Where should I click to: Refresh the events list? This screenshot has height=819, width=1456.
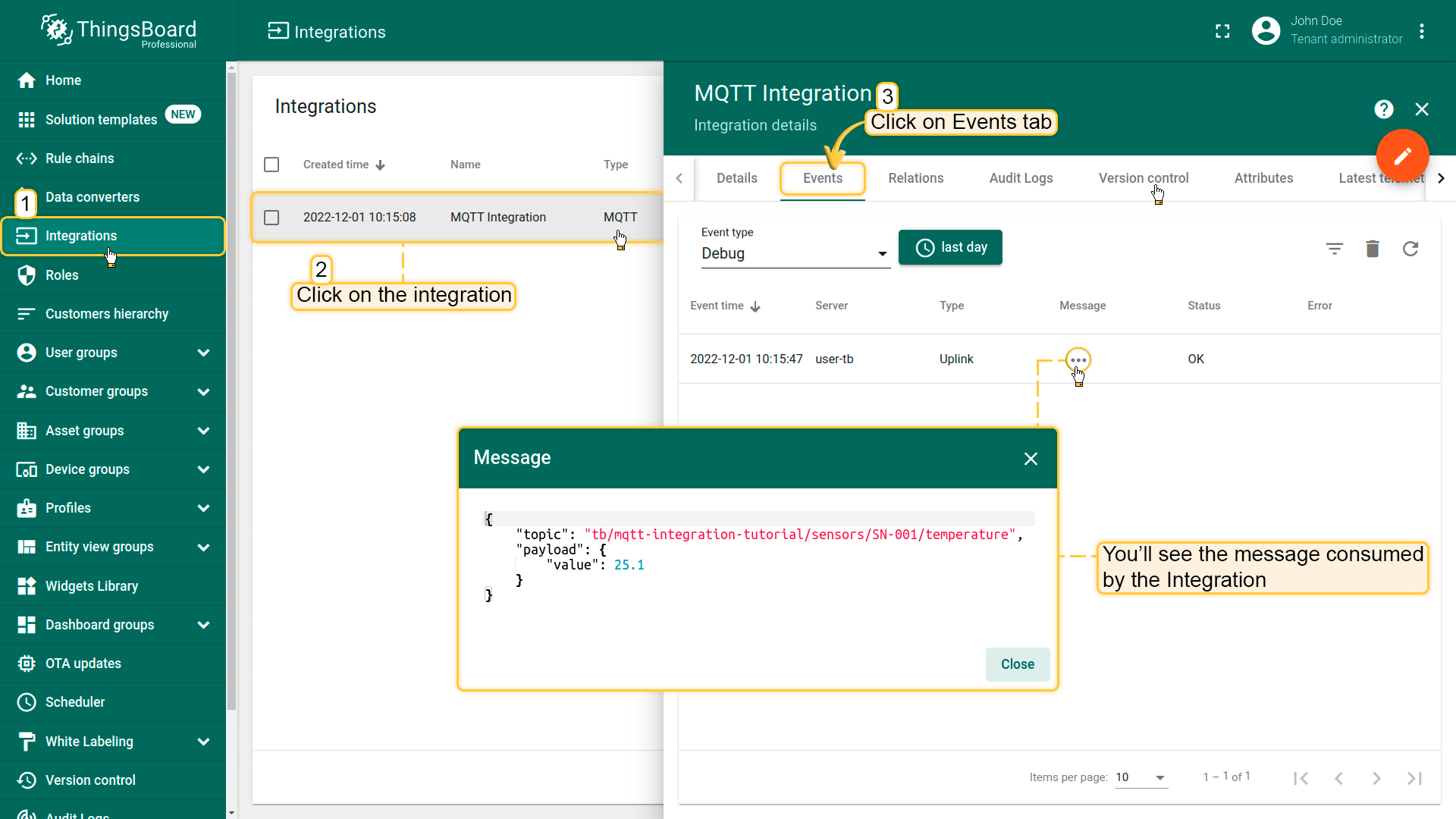click(1410, 249)
